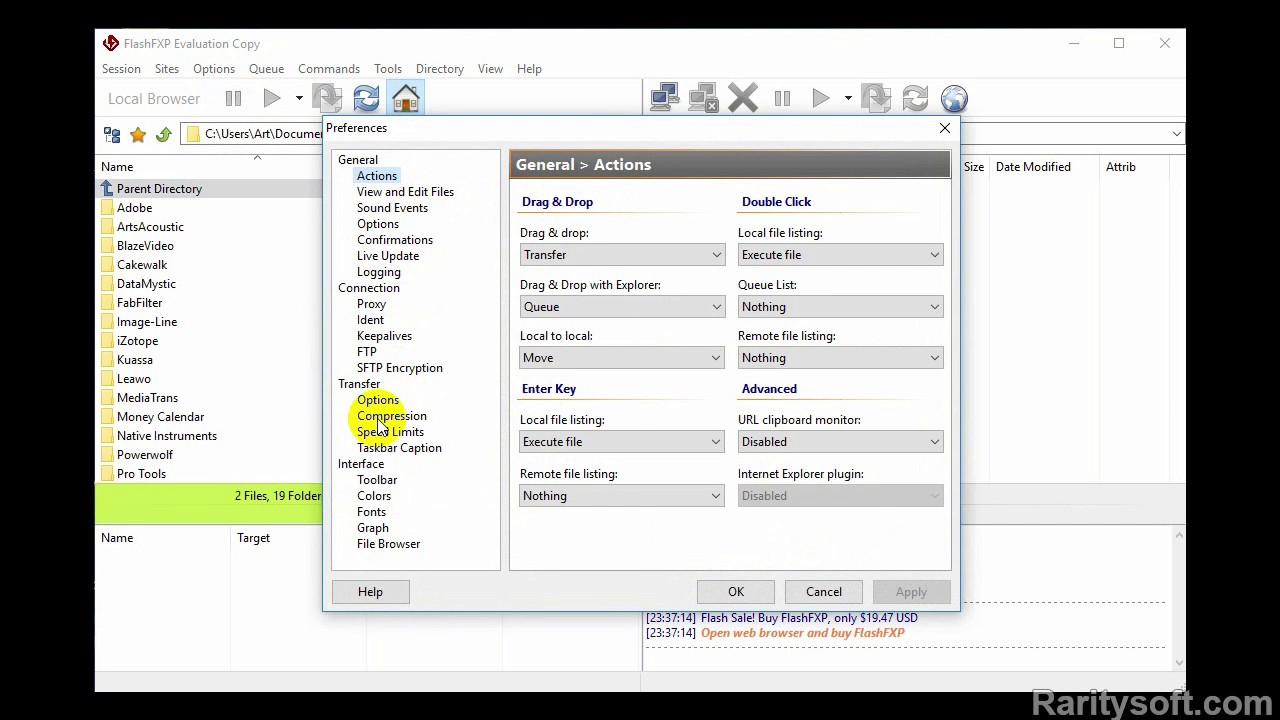The image size is (1280, 720).
Task: Click the right pane transfer queue icon
Action: coord(876,98)
